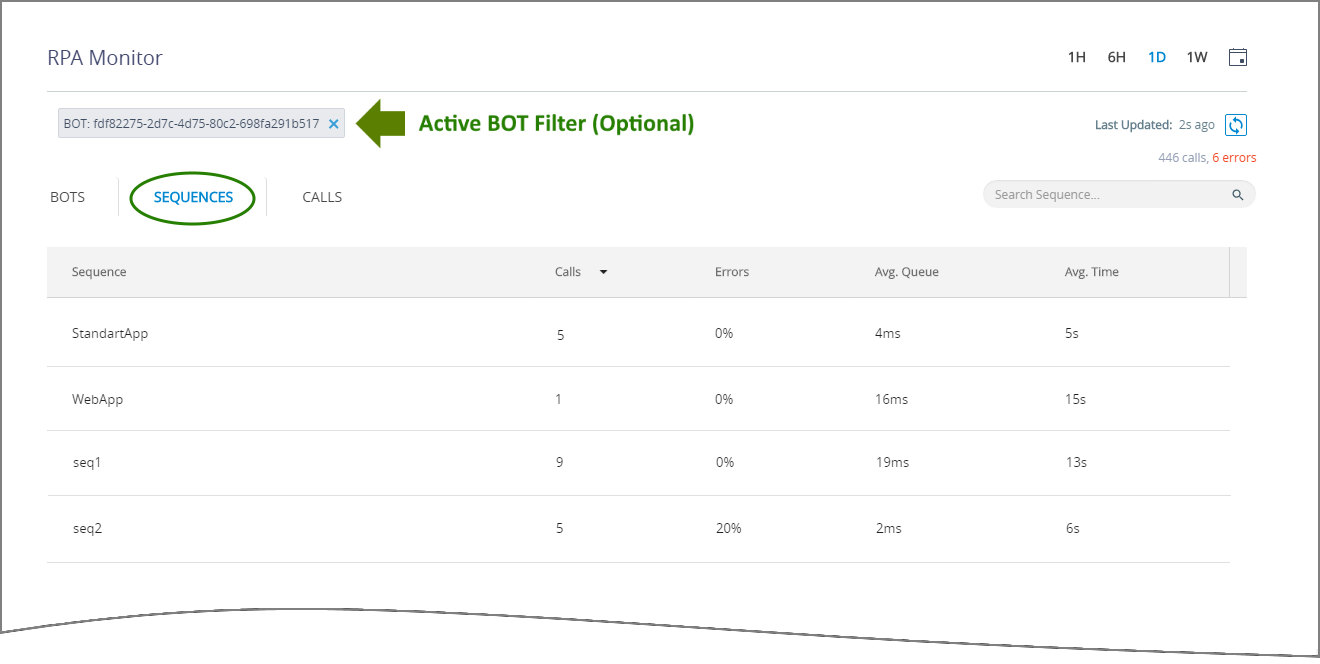Select the seq1 sequence row
Image resolution: width=1320 pixels, height=664 pixels.
[87, 462]
